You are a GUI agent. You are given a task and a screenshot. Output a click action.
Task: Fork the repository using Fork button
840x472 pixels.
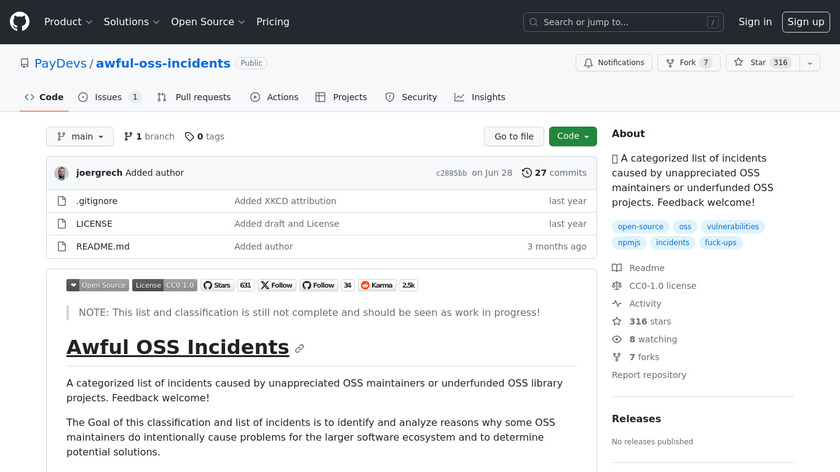687,62
